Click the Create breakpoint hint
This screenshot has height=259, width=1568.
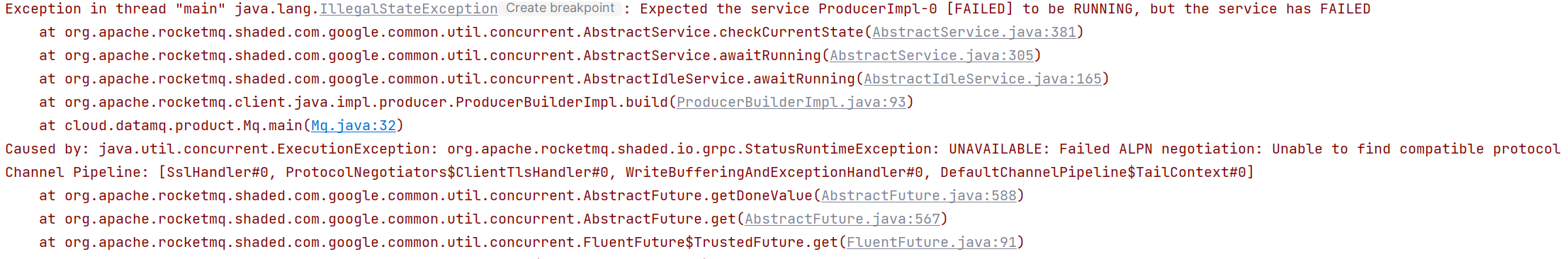[x=560, y=8]
